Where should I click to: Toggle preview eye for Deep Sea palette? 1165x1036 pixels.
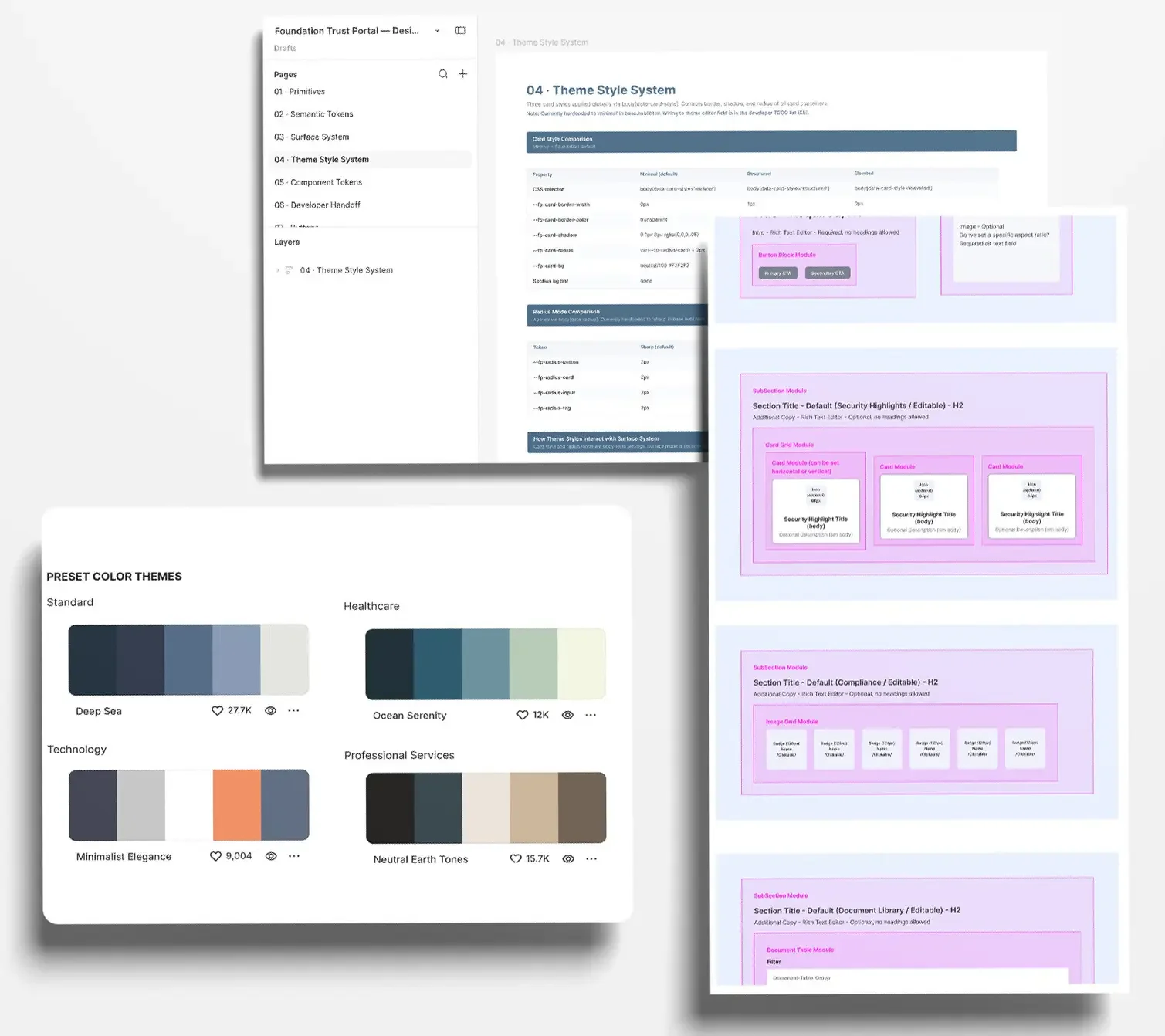pyautogui.click(x=271, y=711)
